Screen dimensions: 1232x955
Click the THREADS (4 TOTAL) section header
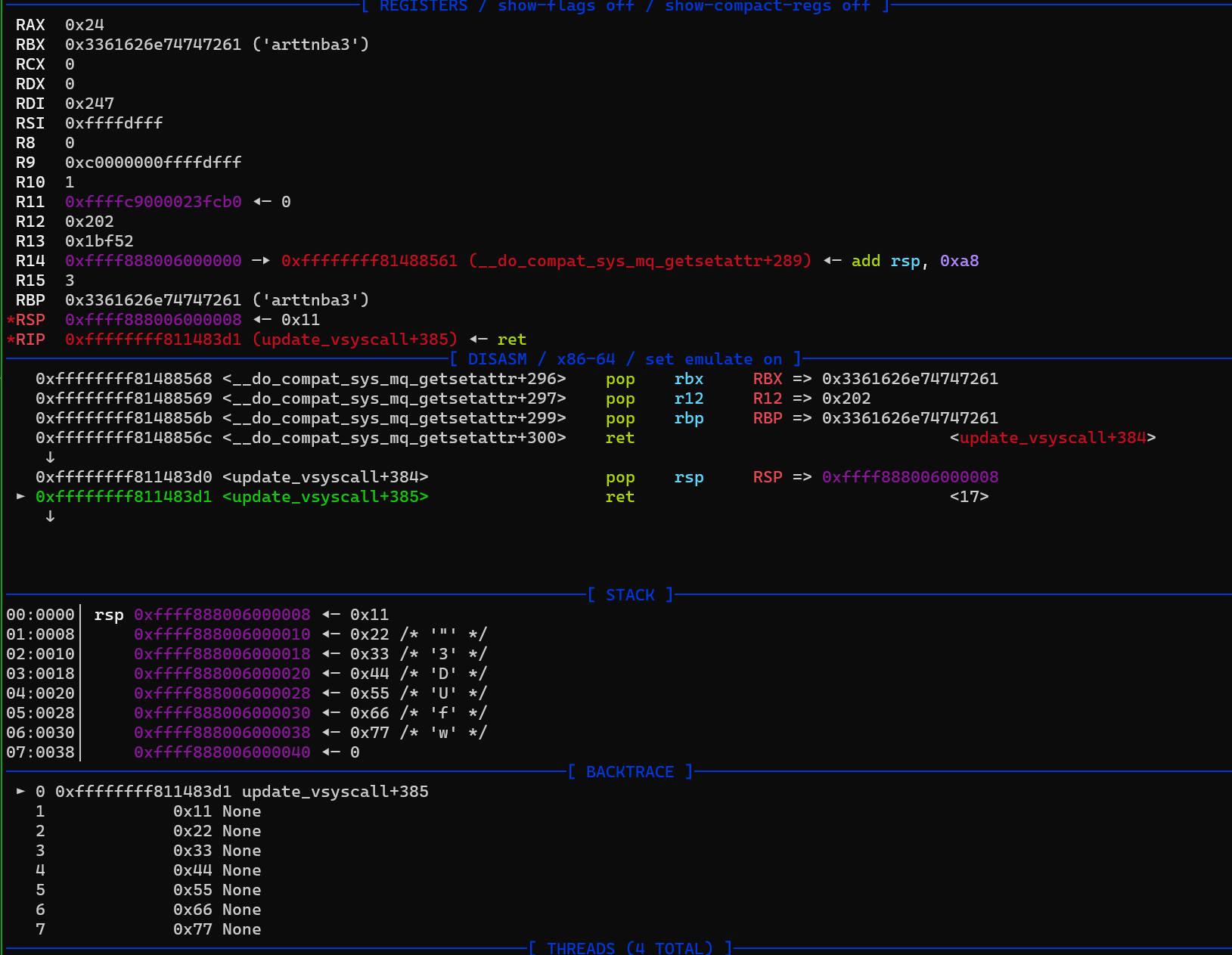(631, 948)
